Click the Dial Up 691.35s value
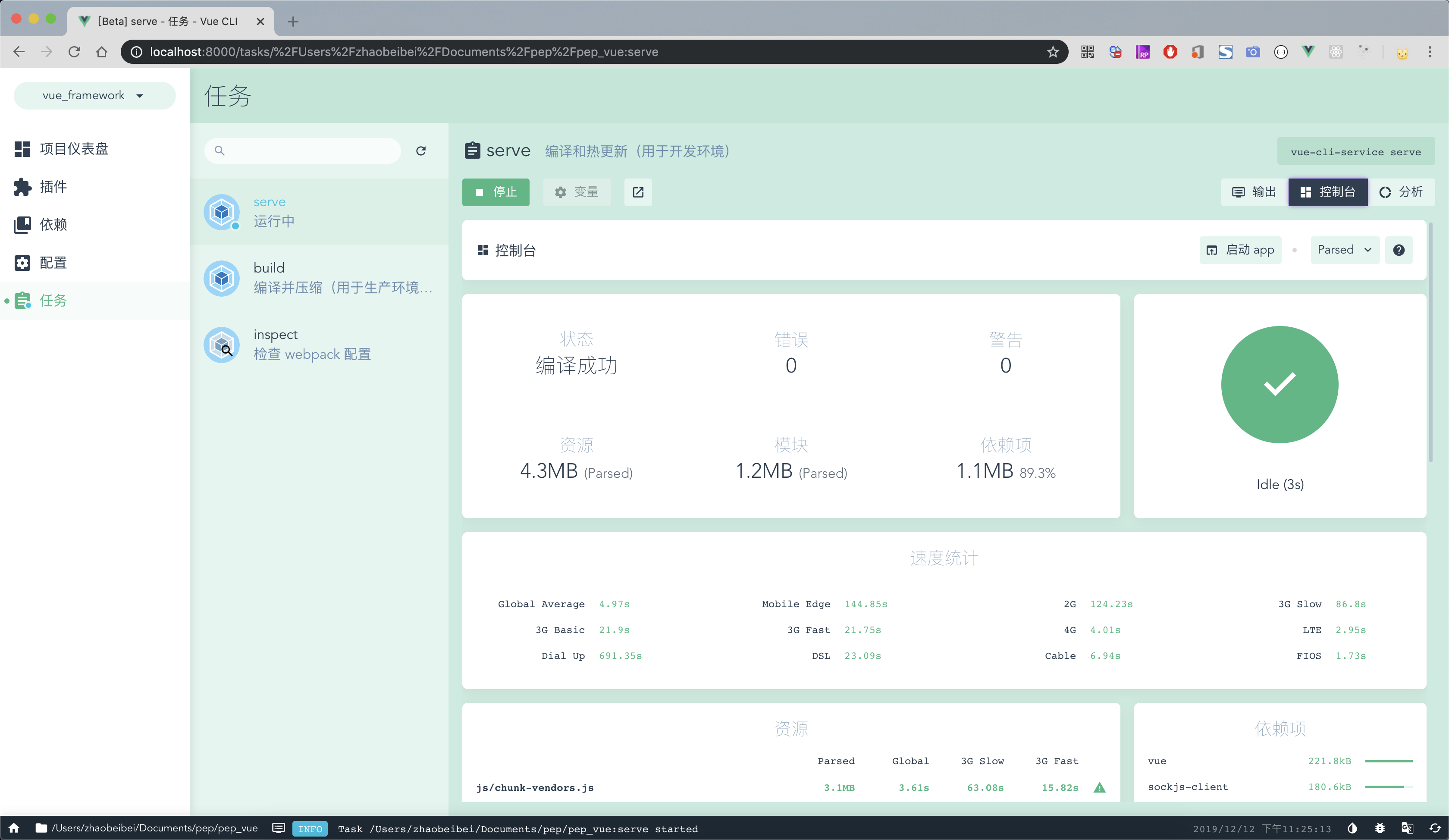 (621, 655)
